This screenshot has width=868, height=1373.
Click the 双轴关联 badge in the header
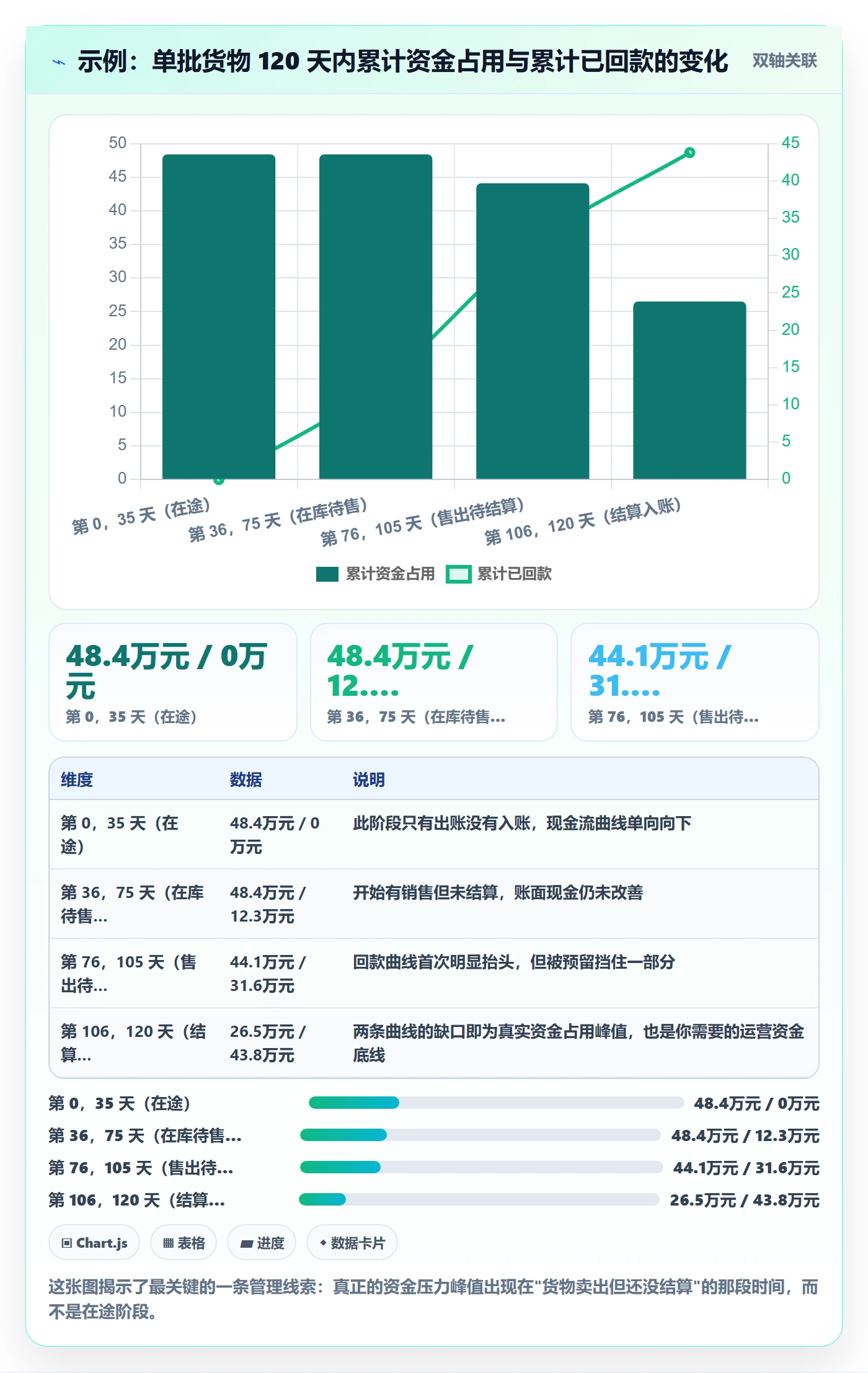pos(784,60)
